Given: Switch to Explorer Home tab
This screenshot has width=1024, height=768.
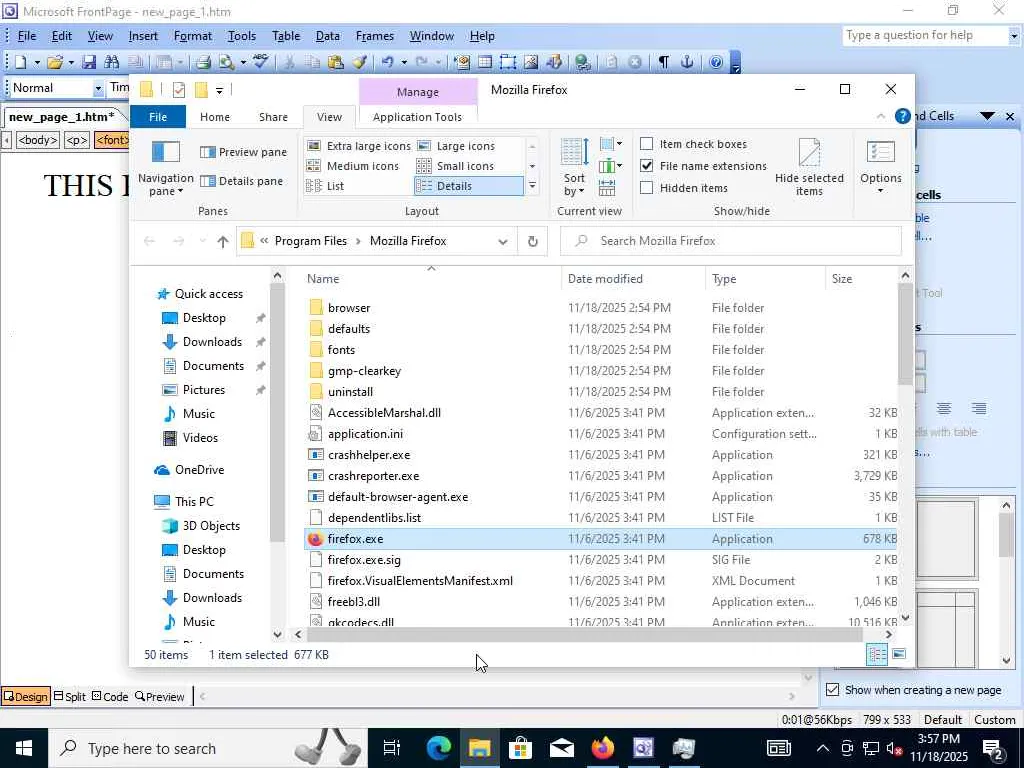Looking at the screenshot, I should pos(215,117).
